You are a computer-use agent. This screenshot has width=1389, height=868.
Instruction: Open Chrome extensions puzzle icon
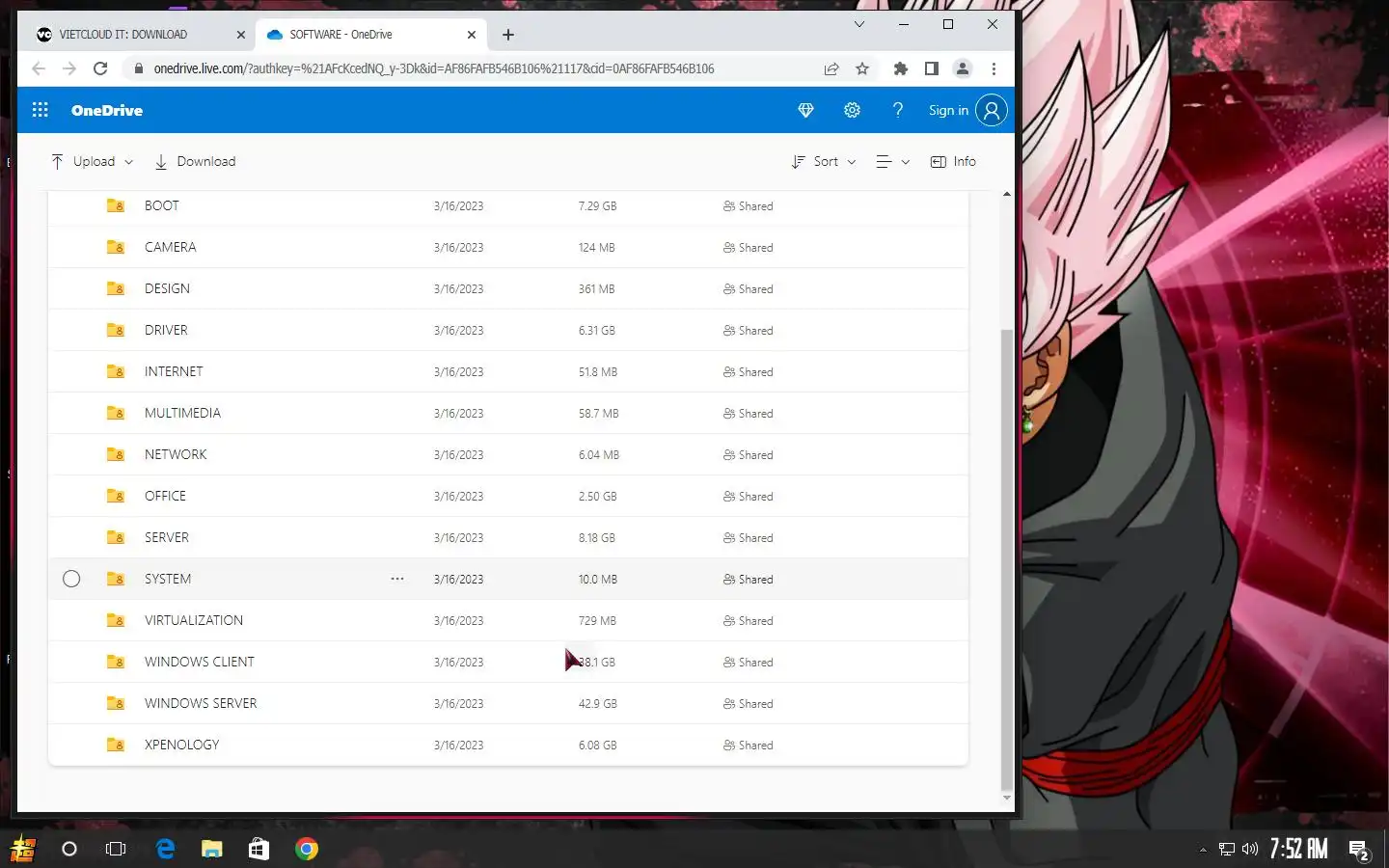coord(901,68)
